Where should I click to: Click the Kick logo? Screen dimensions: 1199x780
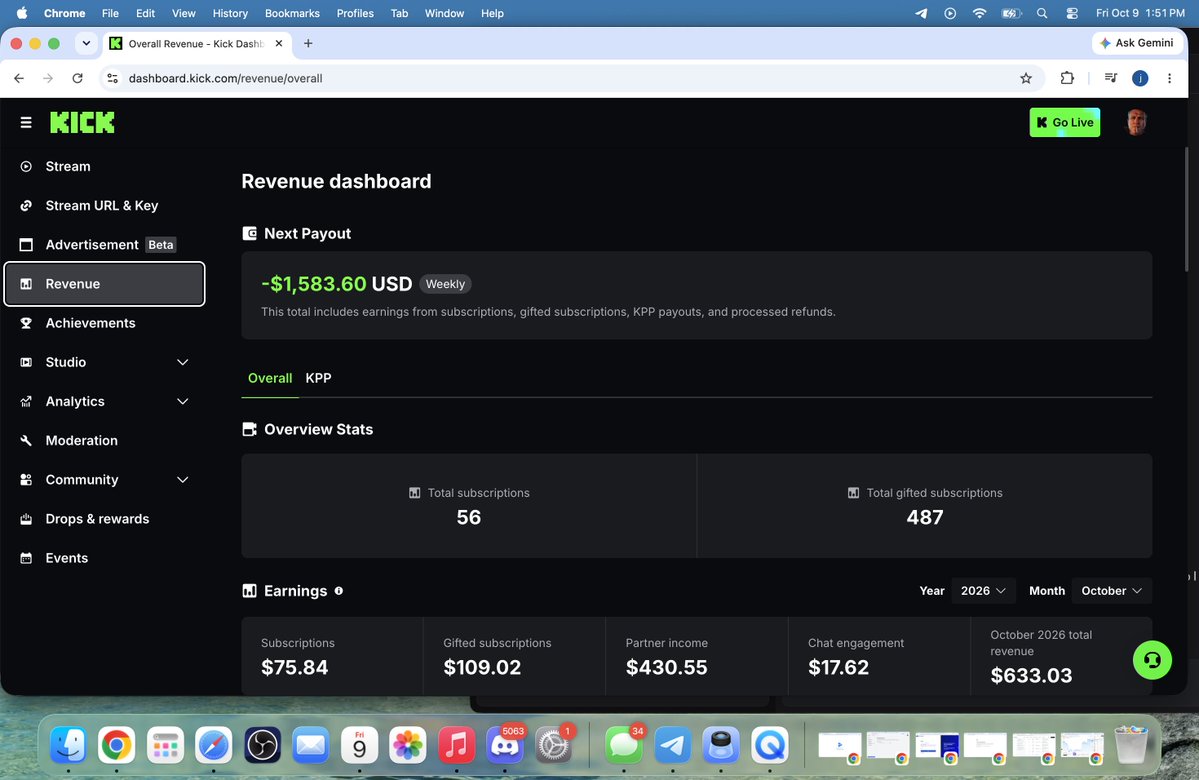(x=82, y=122)
